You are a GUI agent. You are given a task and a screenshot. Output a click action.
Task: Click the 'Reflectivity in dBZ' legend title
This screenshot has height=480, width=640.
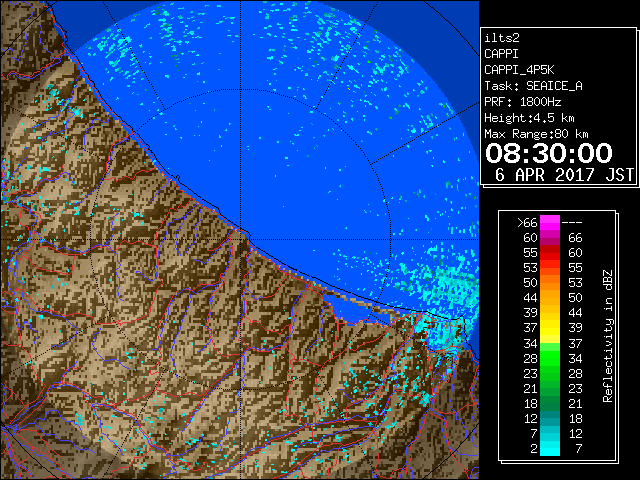tap(608, 336)
